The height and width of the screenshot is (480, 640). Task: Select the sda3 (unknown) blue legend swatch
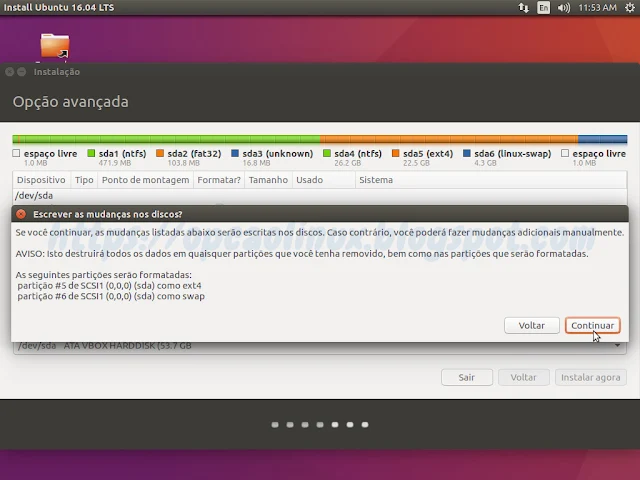click(x=235, y=153)
